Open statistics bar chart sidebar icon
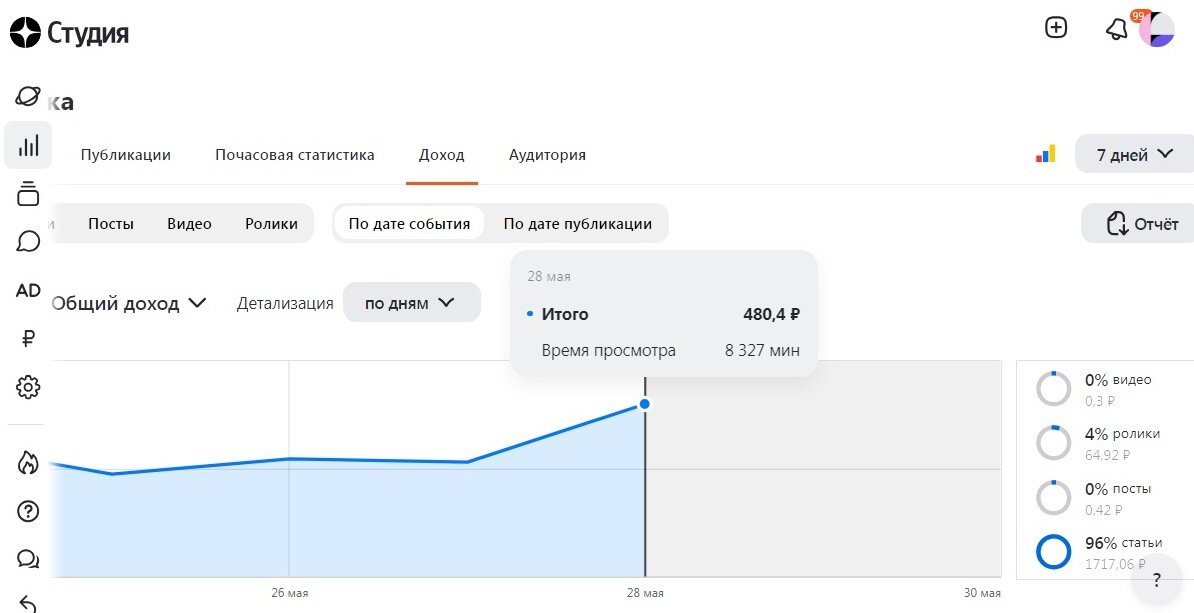The image size is (1194, 613). click(x=28, y=145)
